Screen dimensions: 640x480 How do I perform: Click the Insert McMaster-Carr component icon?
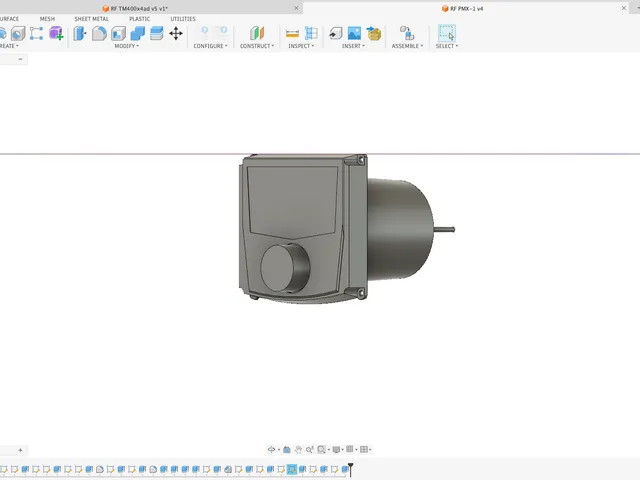373,33
